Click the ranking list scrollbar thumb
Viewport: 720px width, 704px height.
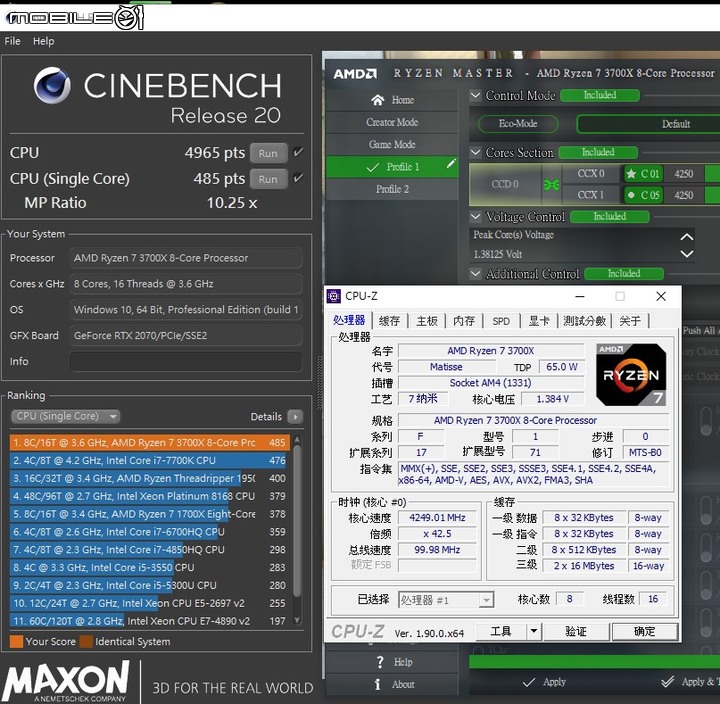(297, 521)
